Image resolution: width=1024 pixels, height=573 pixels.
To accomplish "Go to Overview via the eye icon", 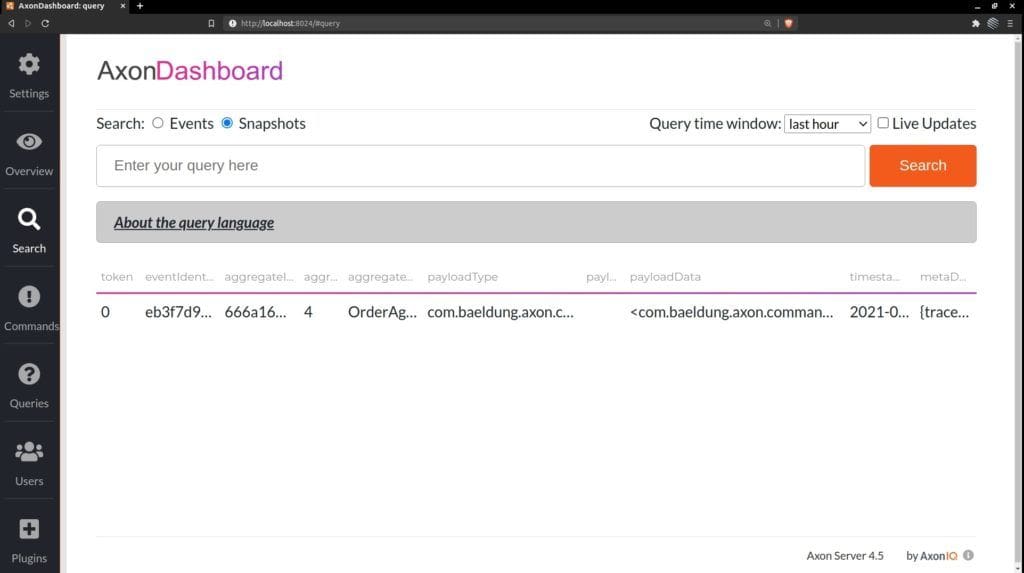I will click(x=29, y=142).
